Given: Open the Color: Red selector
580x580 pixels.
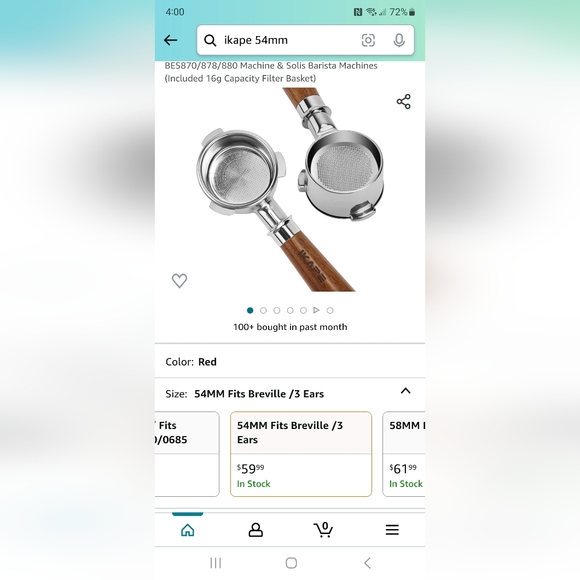Looking at the screenshot, I should (x=290, y=361).
